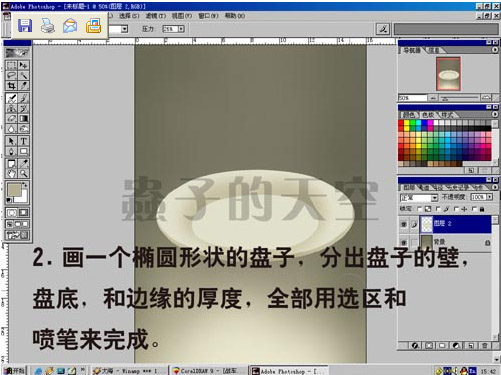This screenshot has height=375, width=501.
Task: Open the 帮助 menu
Action: click(235, 16)
